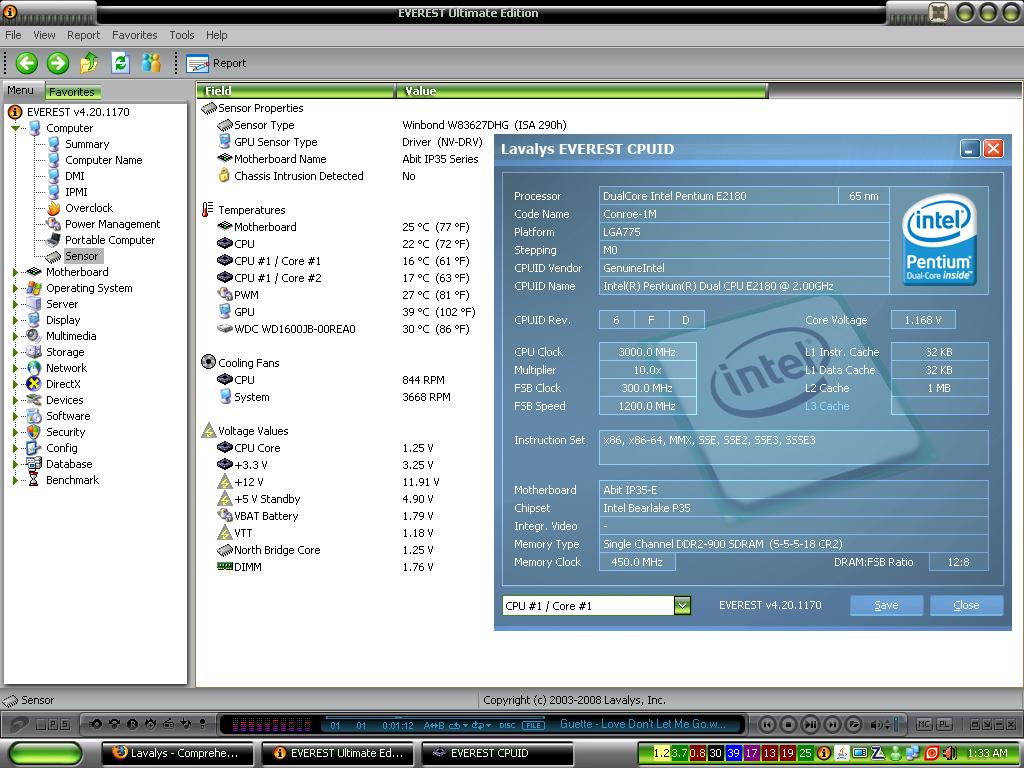Open the users toolbar icon
This screenshot has width=1024, height=768.
click(152, 63)
